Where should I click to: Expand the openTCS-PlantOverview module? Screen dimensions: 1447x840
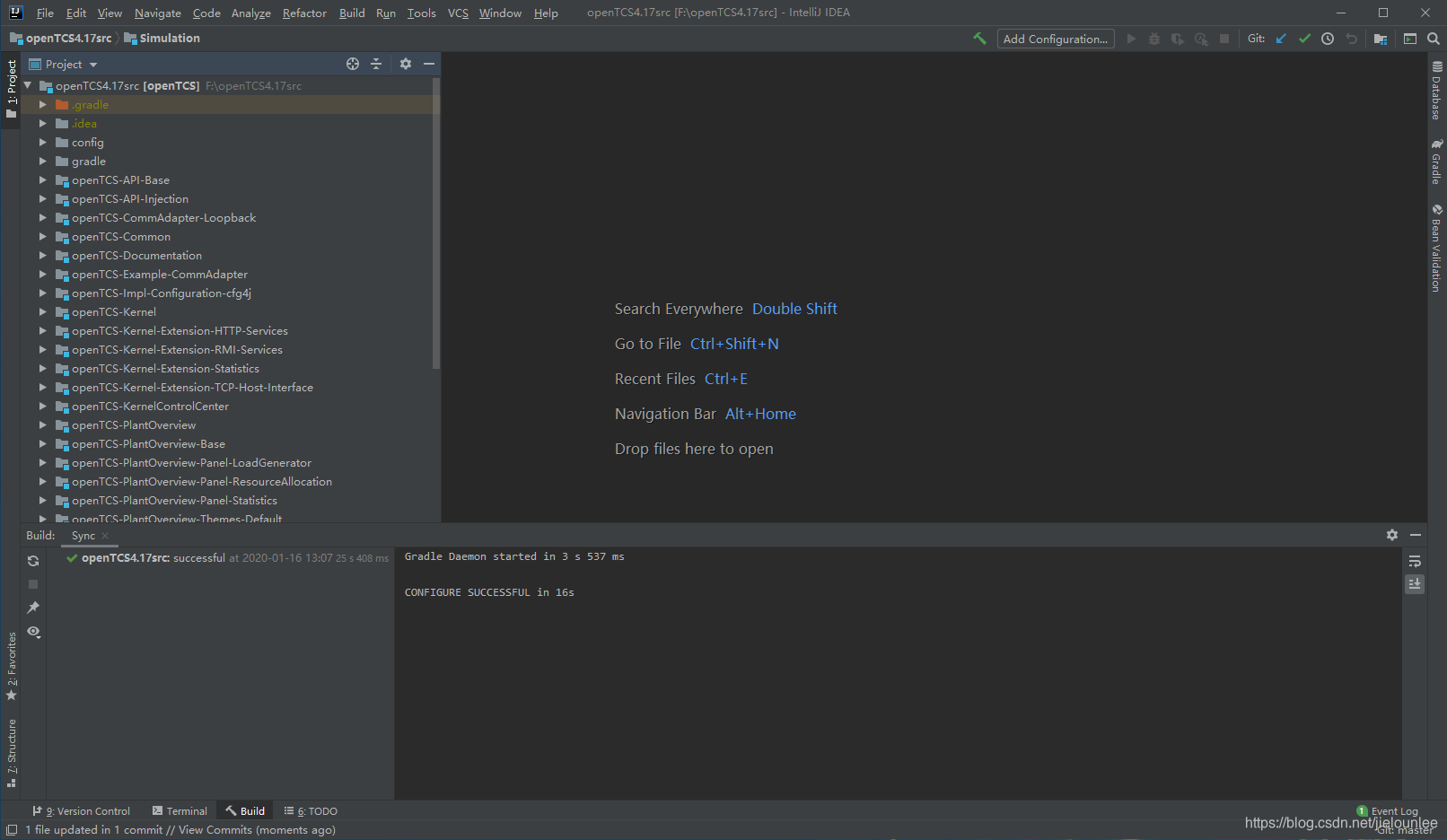pyautogui.click(x=42, y=424)
